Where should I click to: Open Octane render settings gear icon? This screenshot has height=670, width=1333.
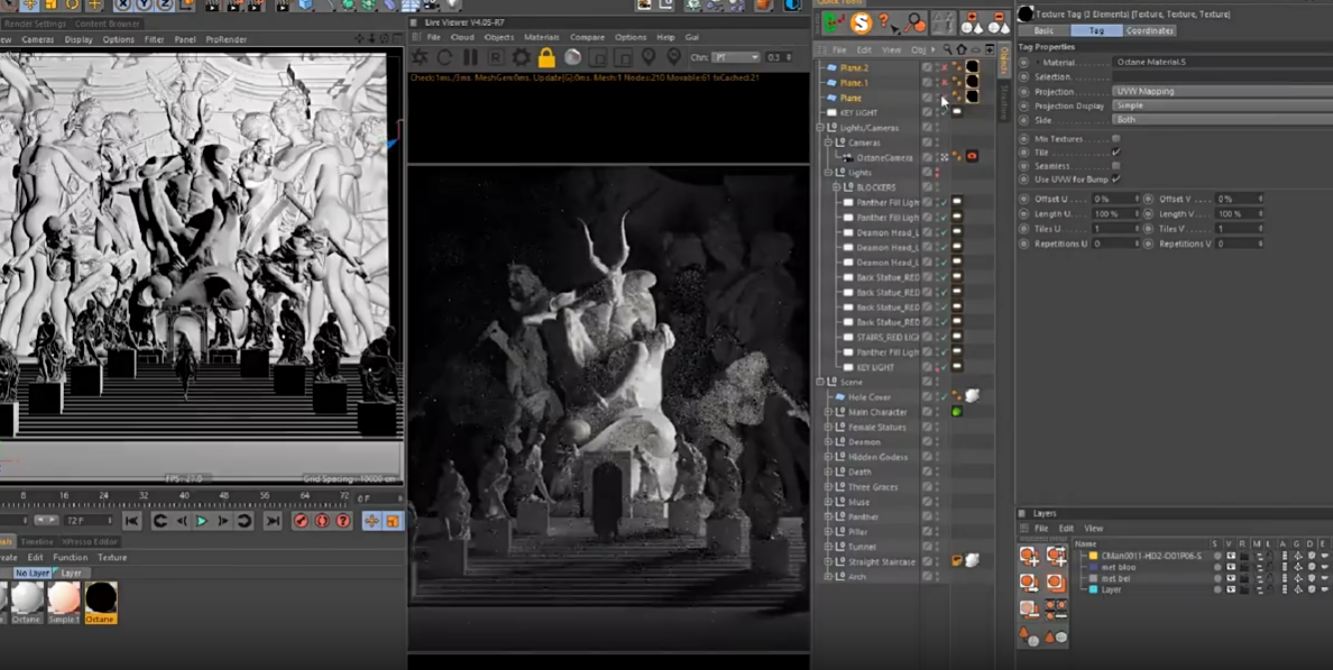(521, 58)
